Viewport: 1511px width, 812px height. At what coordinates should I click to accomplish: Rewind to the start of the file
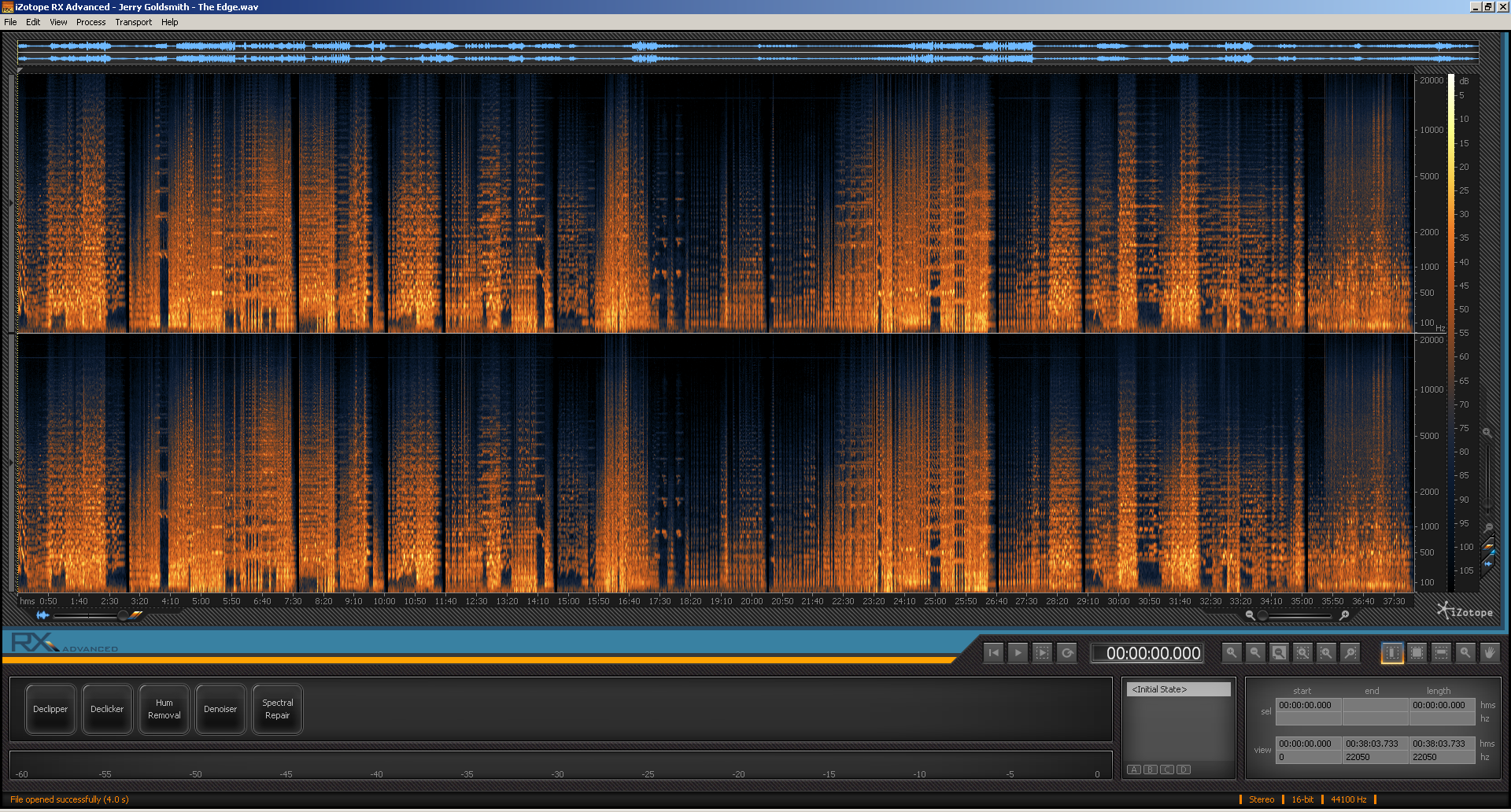[x=994, y=652]
